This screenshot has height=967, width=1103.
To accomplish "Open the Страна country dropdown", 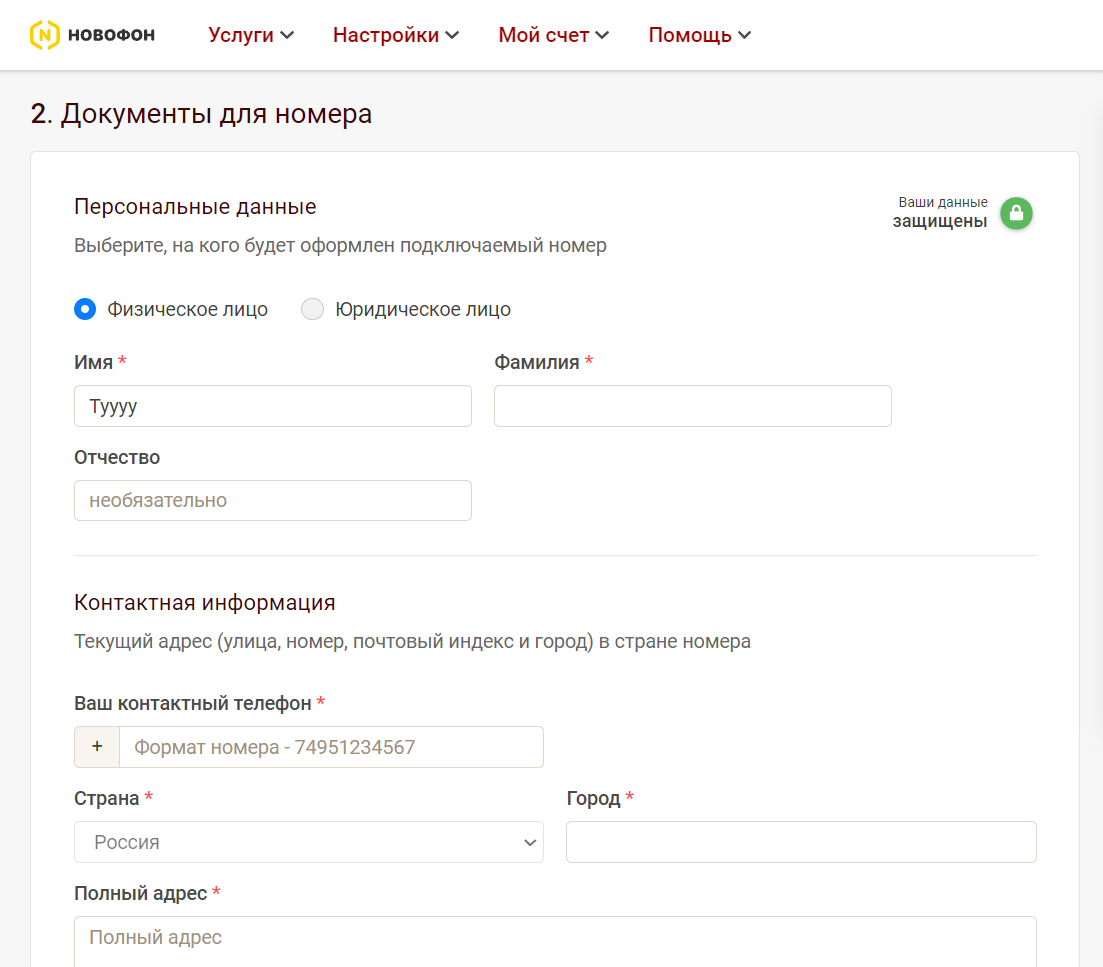I will coord(308,842).
